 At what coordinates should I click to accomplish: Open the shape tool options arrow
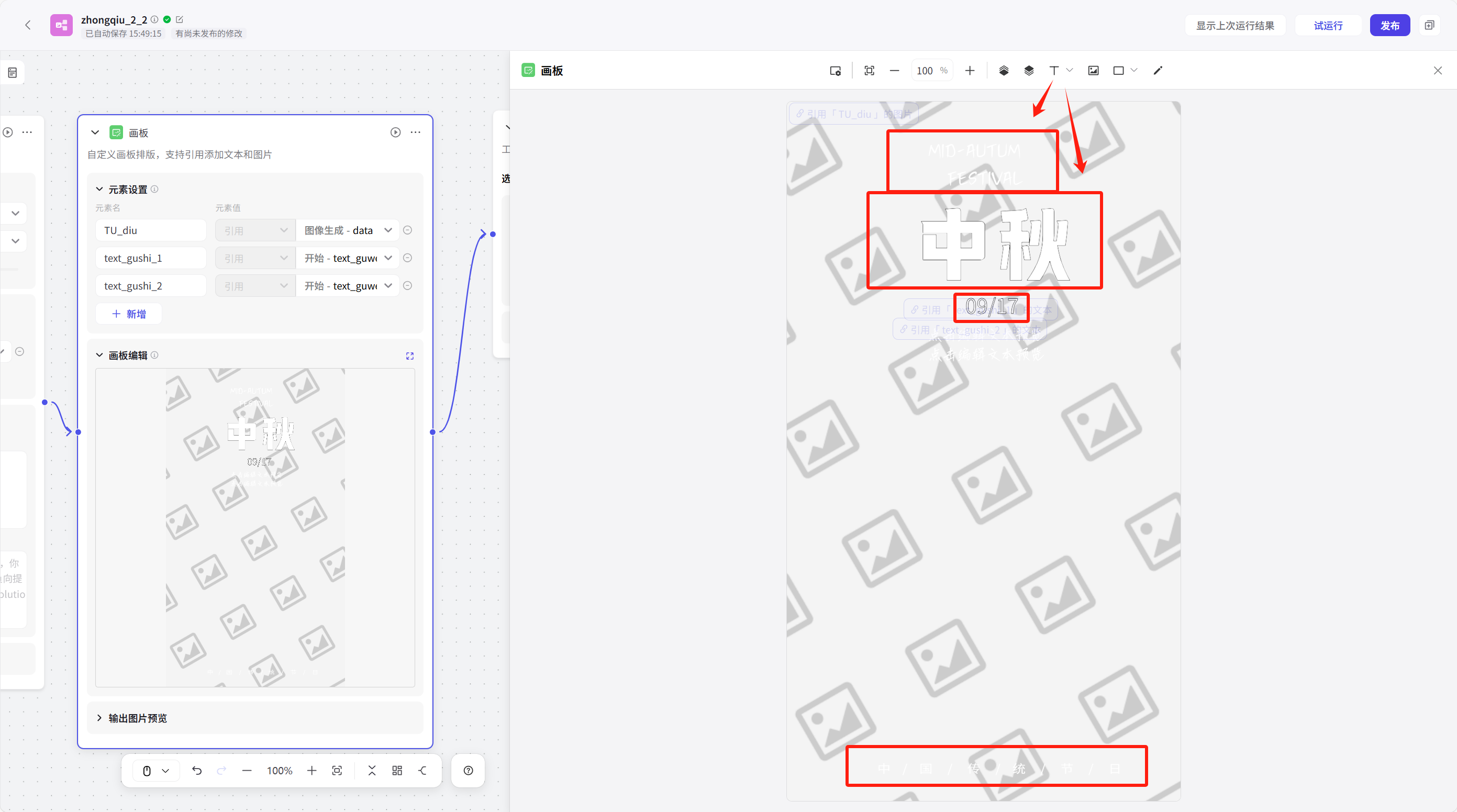(x=1134, y=71)
